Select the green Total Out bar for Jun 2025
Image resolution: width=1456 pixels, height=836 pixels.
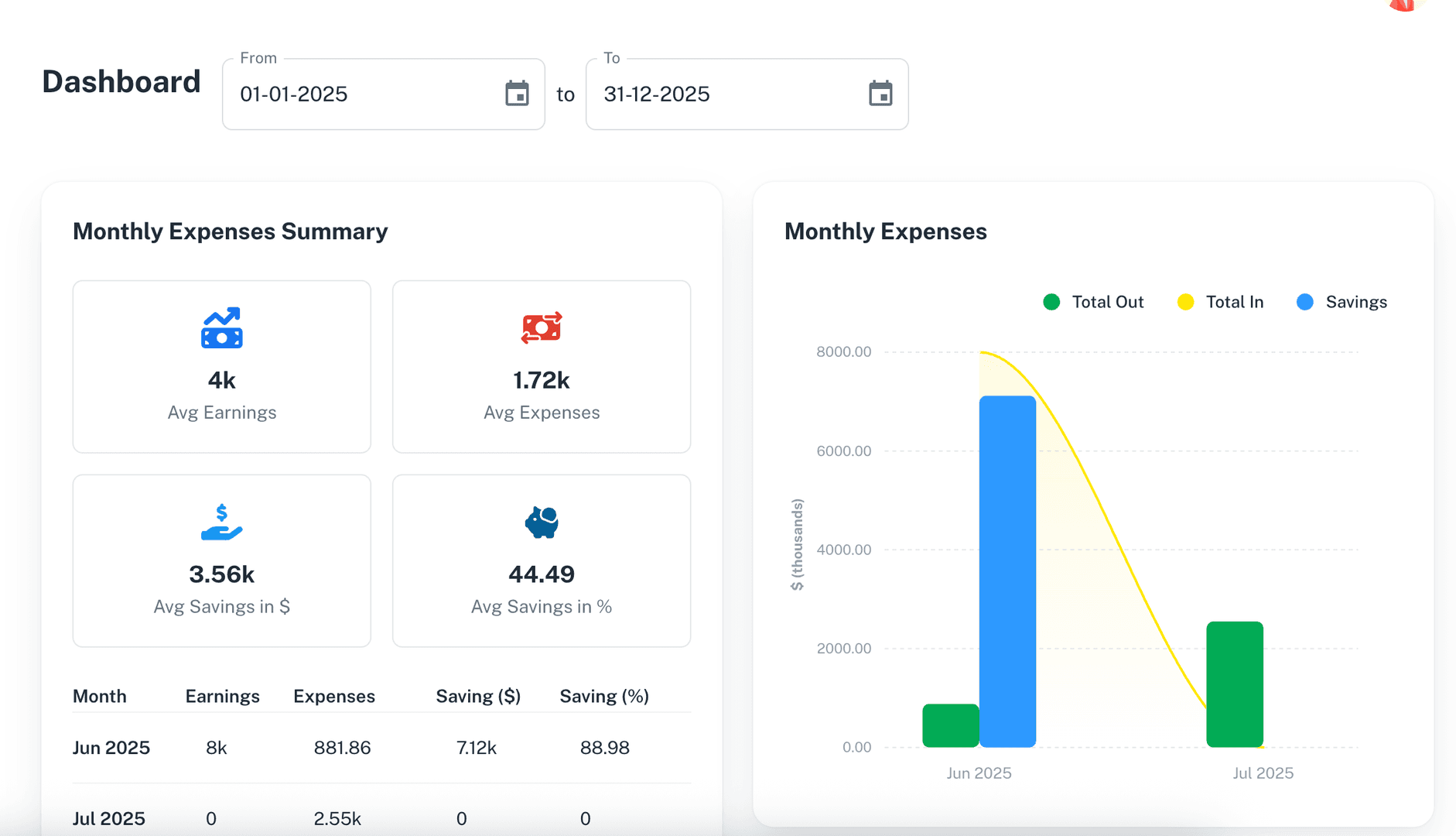coord(951,725)
